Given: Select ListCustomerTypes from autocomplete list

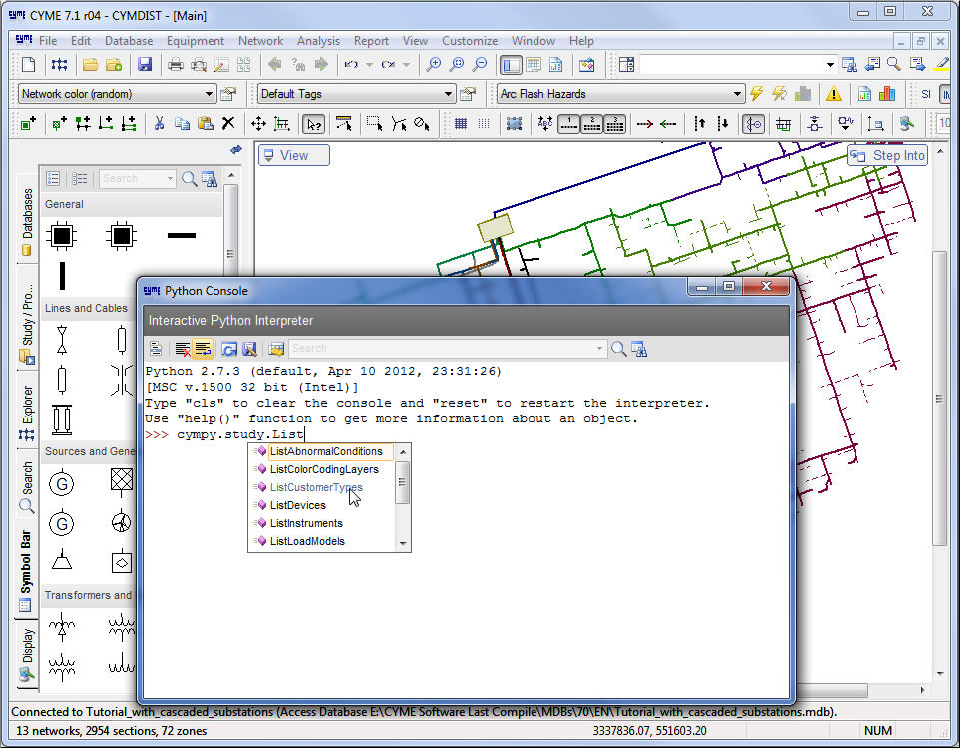Looking at the screenshot, I should pyautogui.click(x=316, y=488).
